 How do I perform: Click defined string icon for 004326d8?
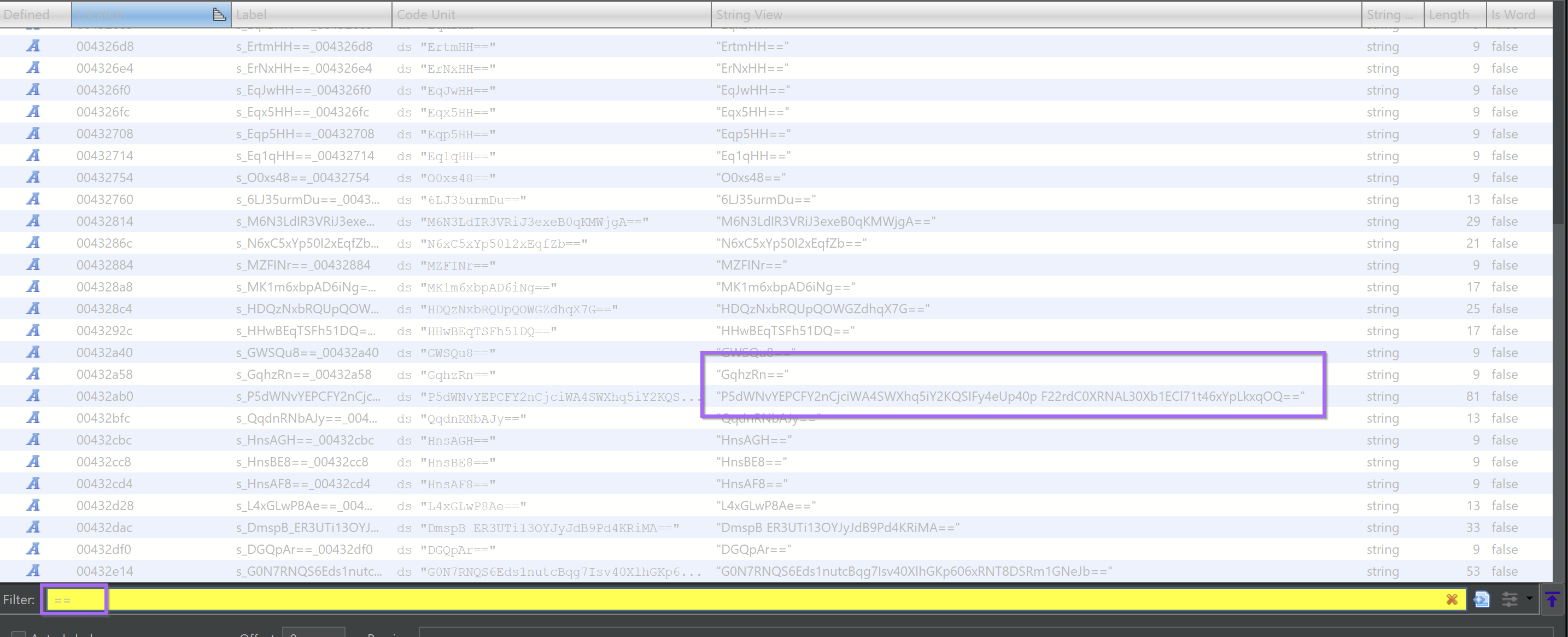[33, 46]
